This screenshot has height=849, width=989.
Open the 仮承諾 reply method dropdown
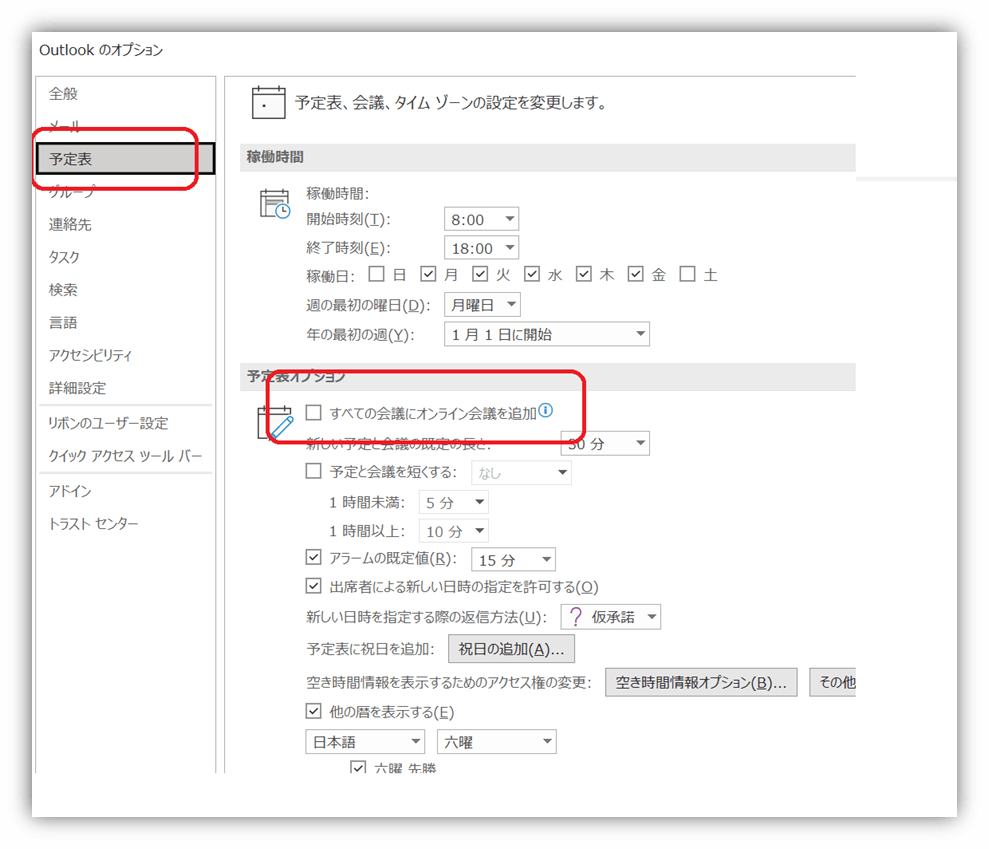[611, 616]
